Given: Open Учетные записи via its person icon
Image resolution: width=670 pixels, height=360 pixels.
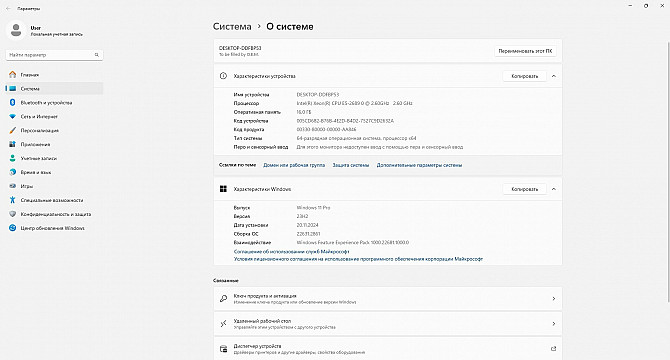Looking at the screenshot, I should (x=12, y=158).
